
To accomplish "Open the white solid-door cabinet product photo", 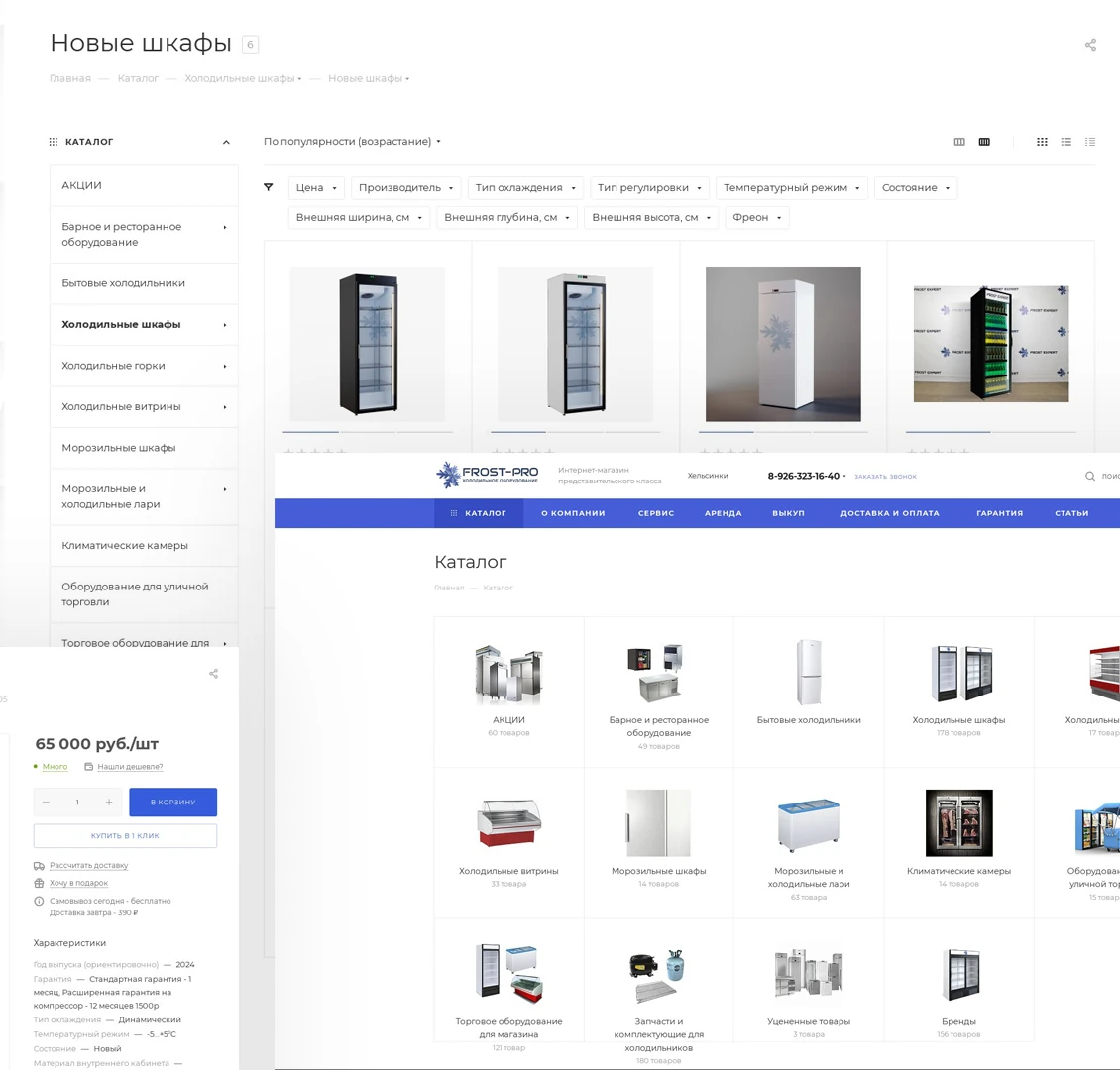I will (783, 344).
